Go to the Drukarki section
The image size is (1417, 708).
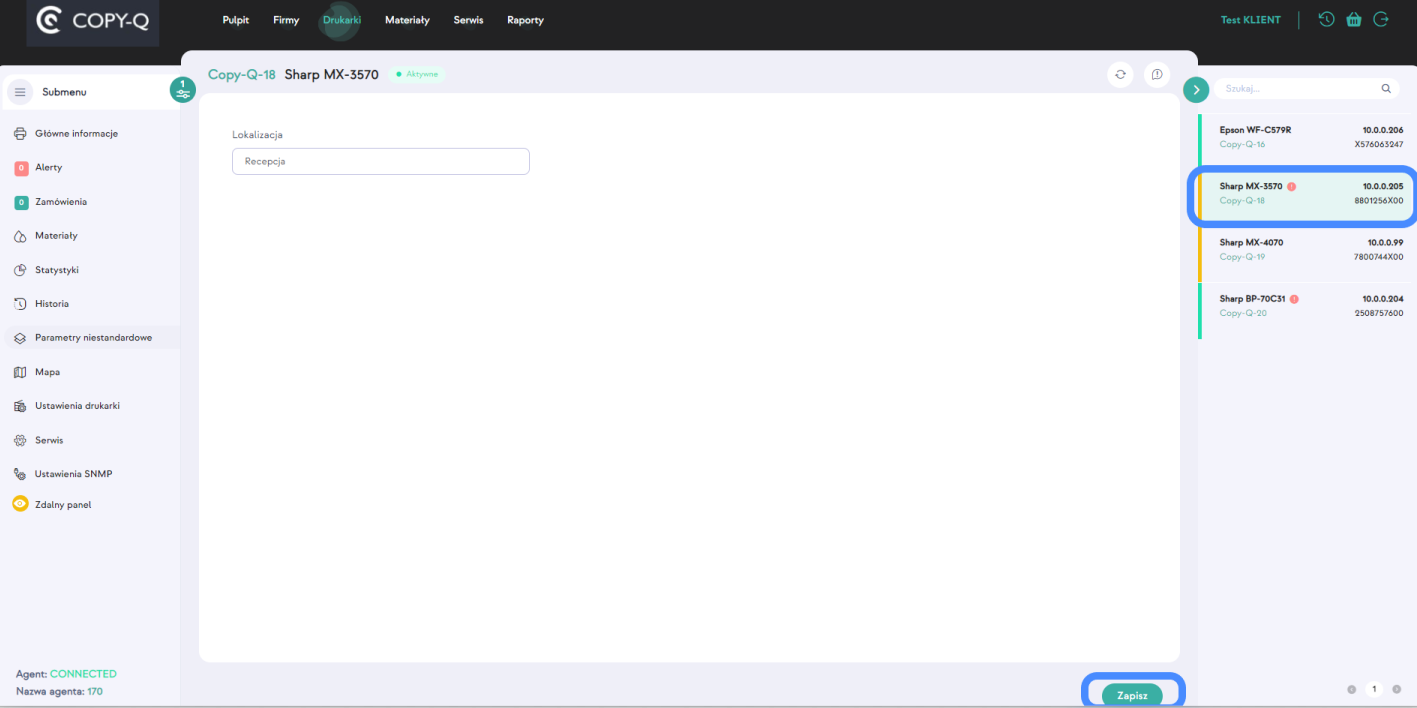[x=341, y=20]
